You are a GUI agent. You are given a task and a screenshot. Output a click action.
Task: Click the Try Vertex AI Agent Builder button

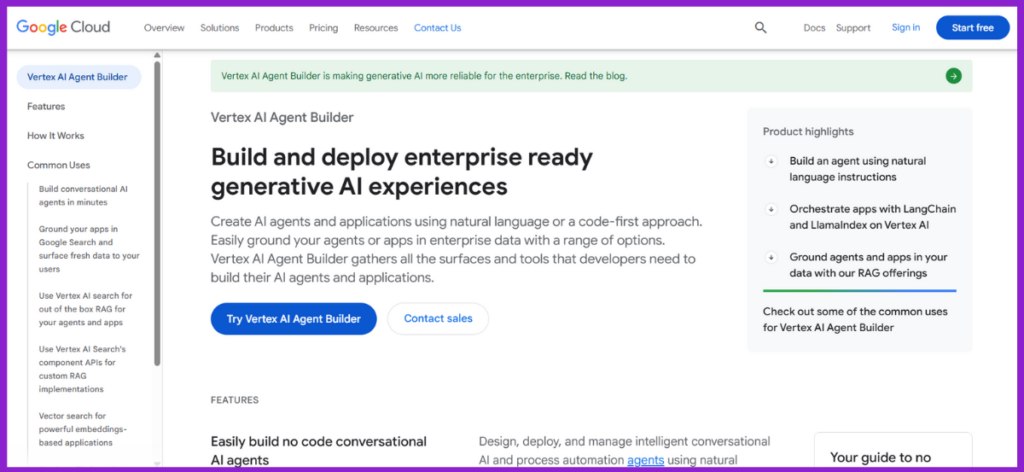[293, 319]
